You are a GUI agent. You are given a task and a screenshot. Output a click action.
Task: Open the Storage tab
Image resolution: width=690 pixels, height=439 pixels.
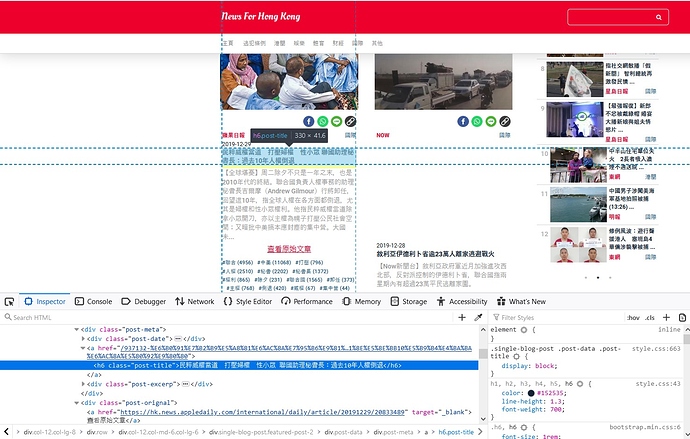[409, 302]
